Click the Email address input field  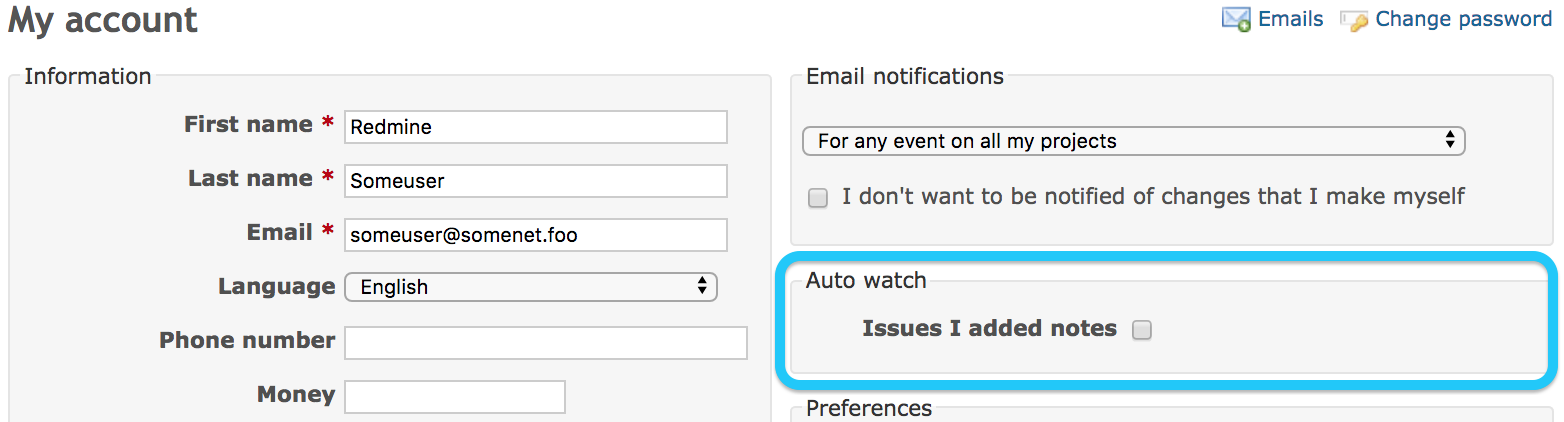point(535,235)
